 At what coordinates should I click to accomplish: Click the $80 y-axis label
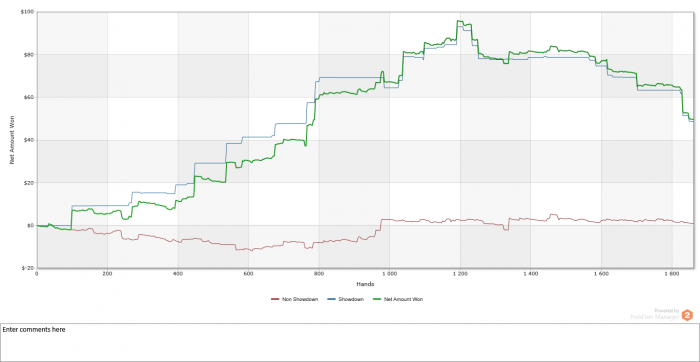(x=28, y=54)
